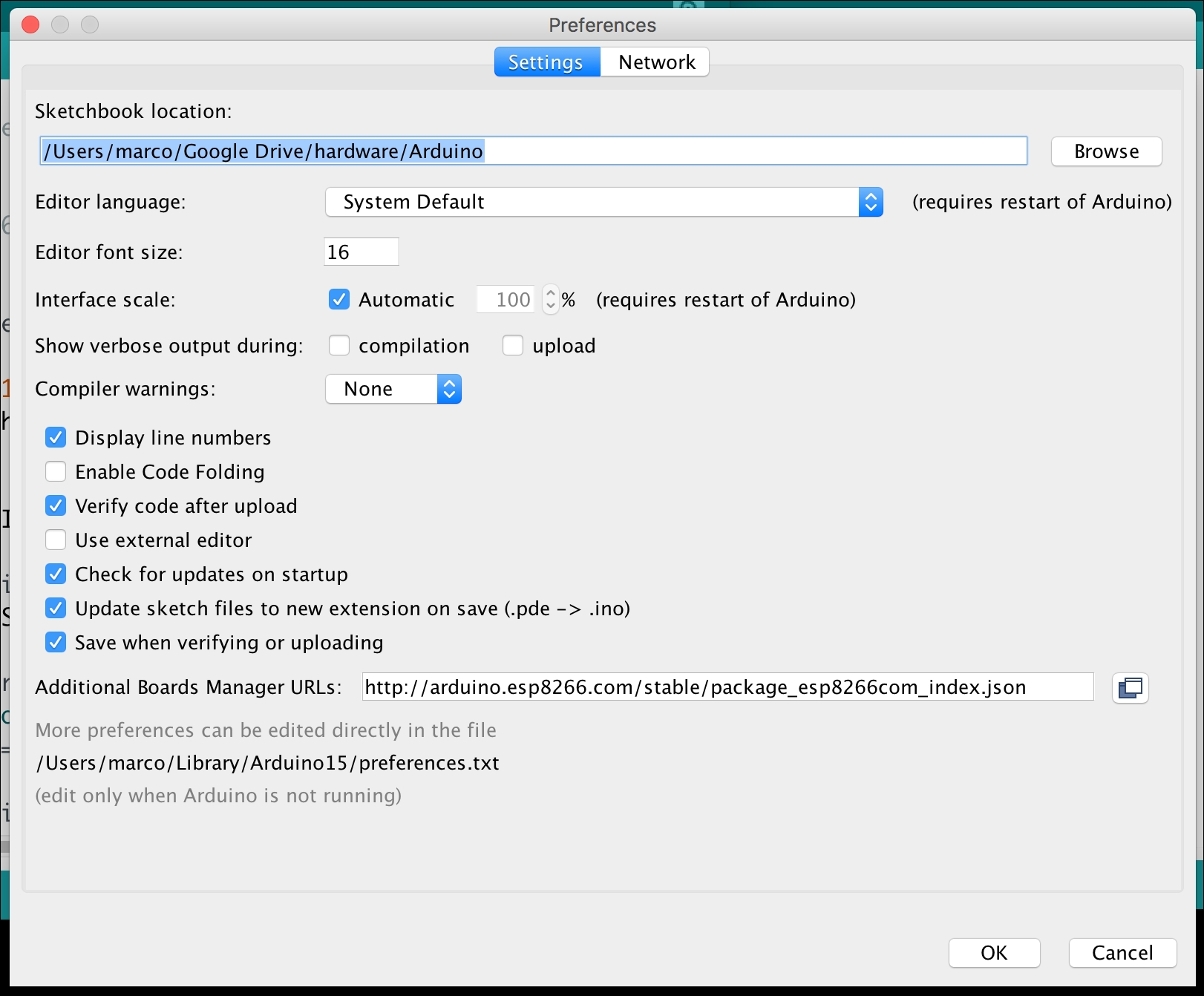The image size is (1204, 996).
Task: Enable verbose output during compilation
Action: (339, 346)
